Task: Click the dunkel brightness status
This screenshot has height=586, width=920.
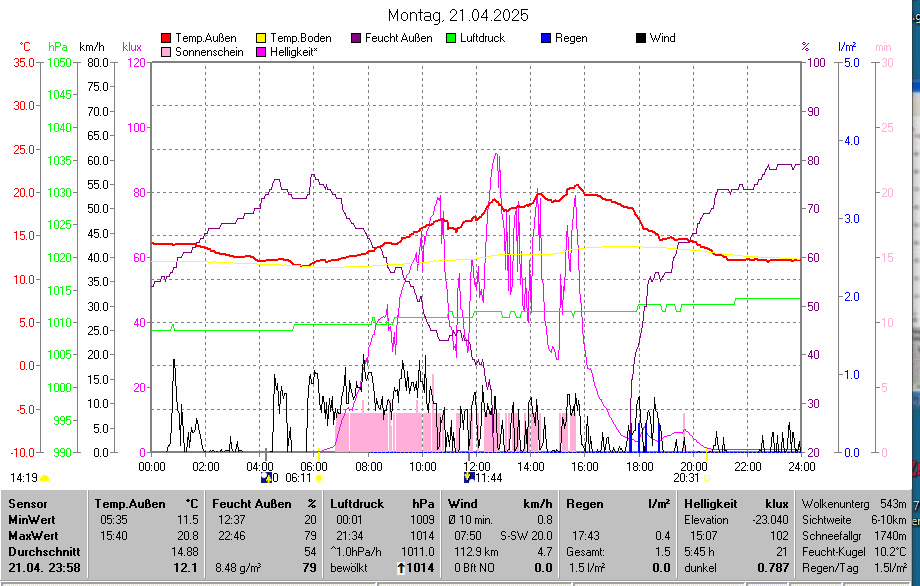Action: point(701,568)
